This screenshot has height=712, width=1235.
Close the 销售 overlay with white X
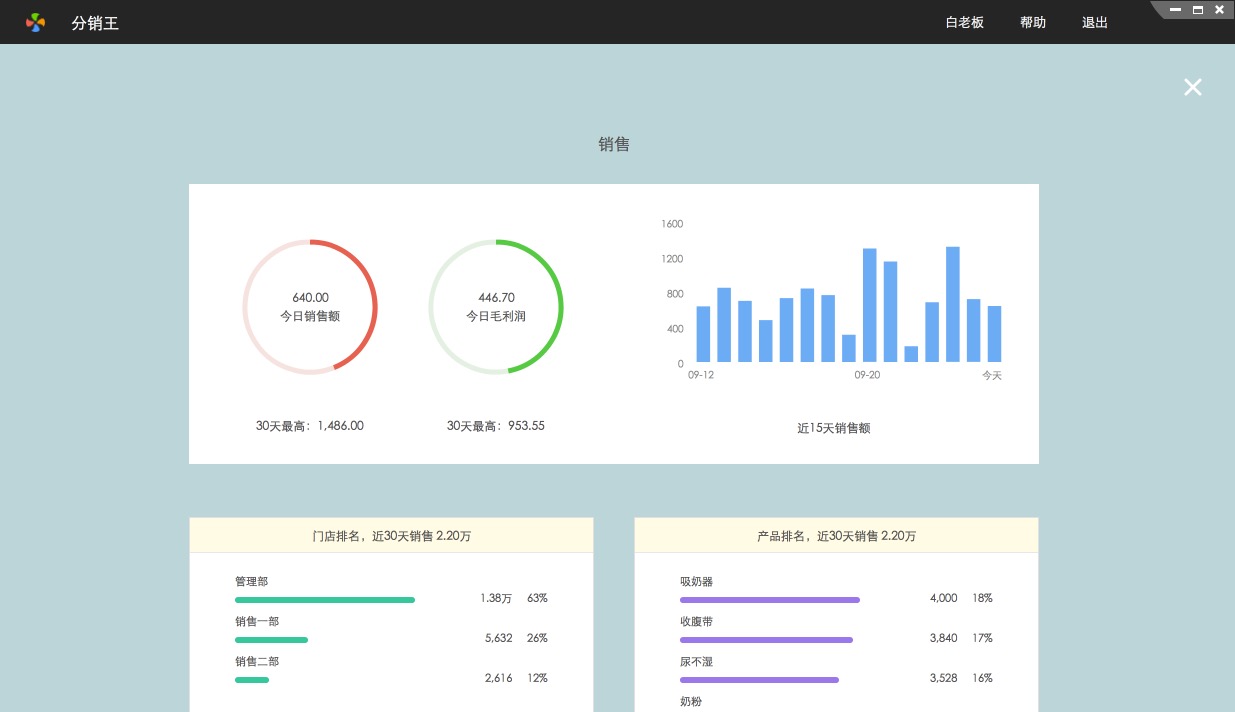coord(1192,87)
